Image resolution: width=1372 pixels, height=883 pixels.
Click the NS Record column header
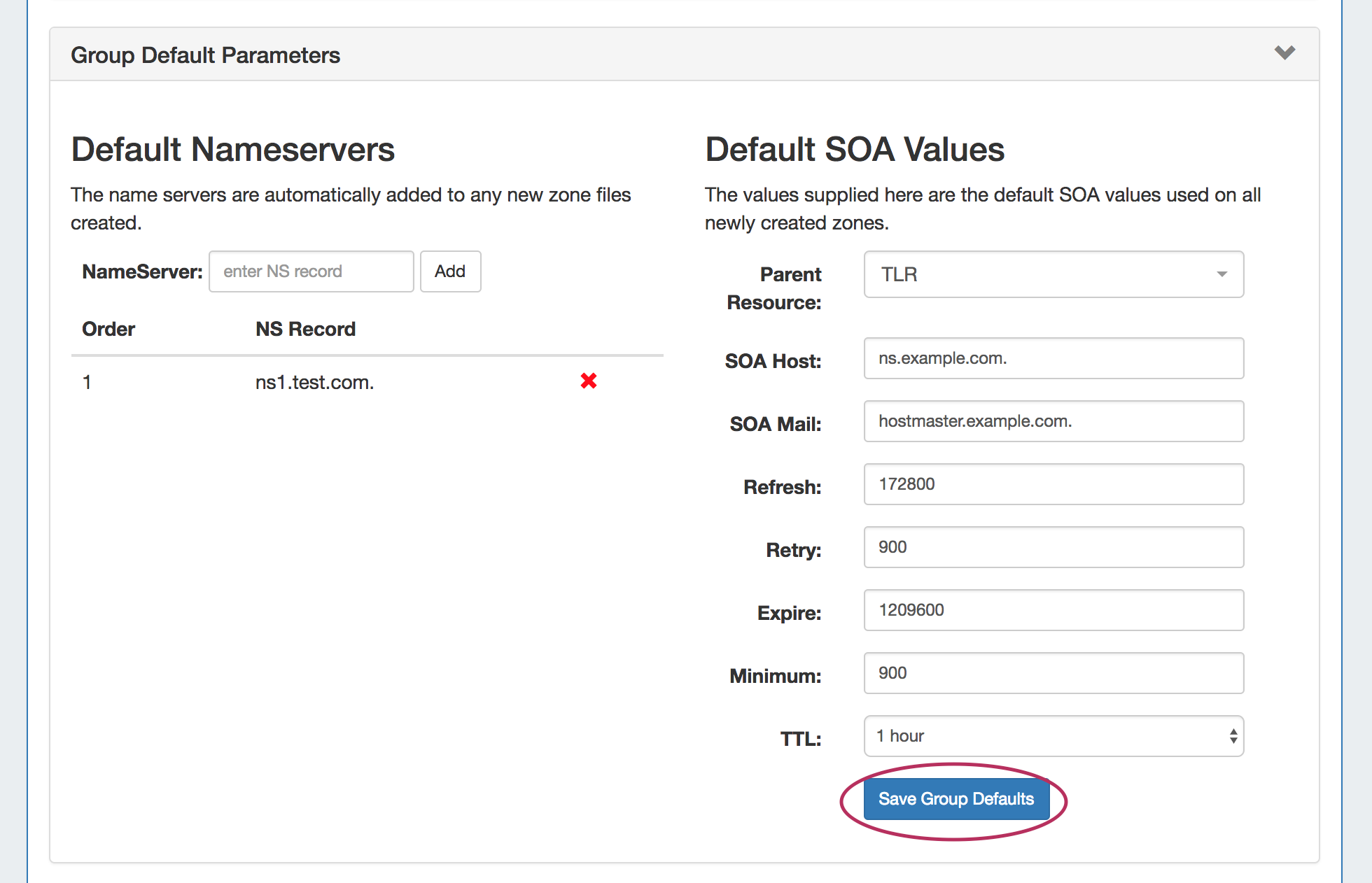pyautogui.click(x=305, y=329)
